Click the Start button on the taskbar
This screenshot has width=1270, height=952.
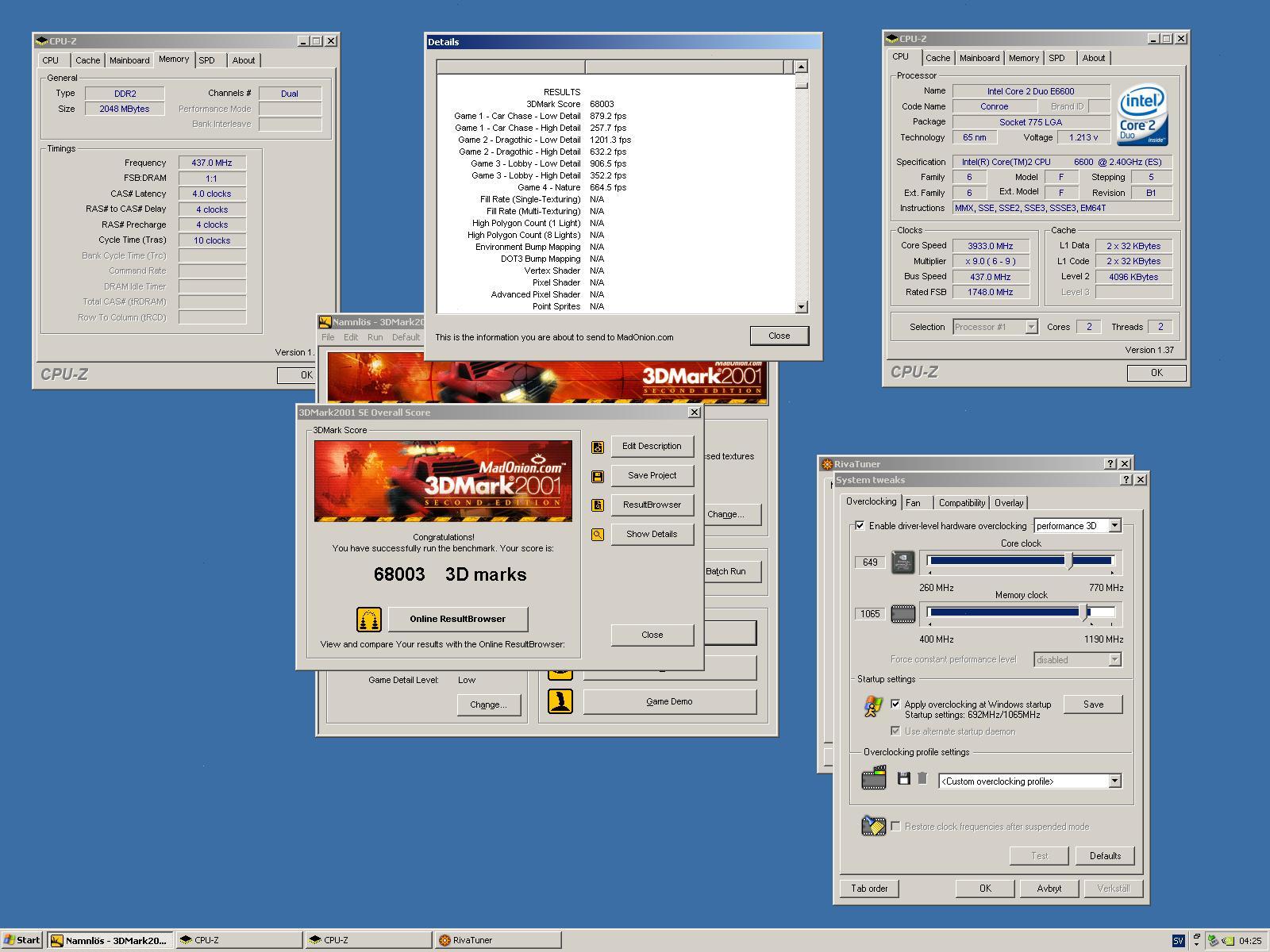(22, 940)
